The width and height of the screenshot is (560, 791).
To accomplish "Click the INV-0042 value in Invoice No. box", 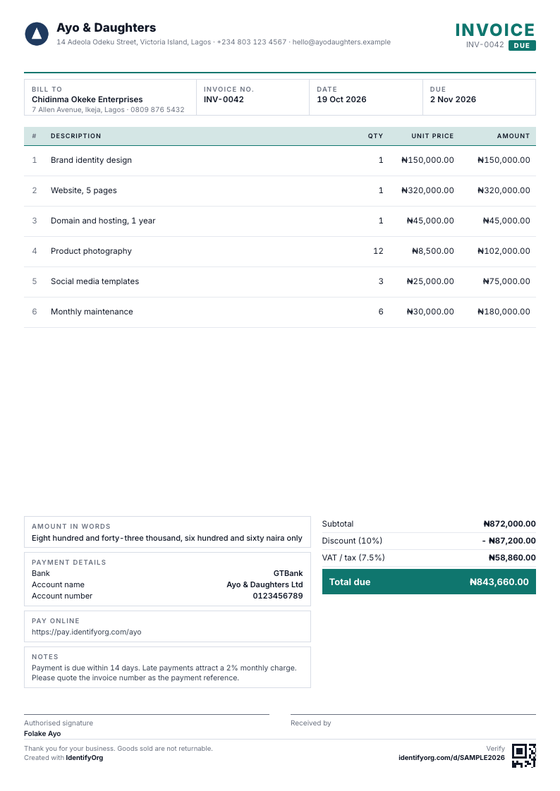I will coord(223,99).
